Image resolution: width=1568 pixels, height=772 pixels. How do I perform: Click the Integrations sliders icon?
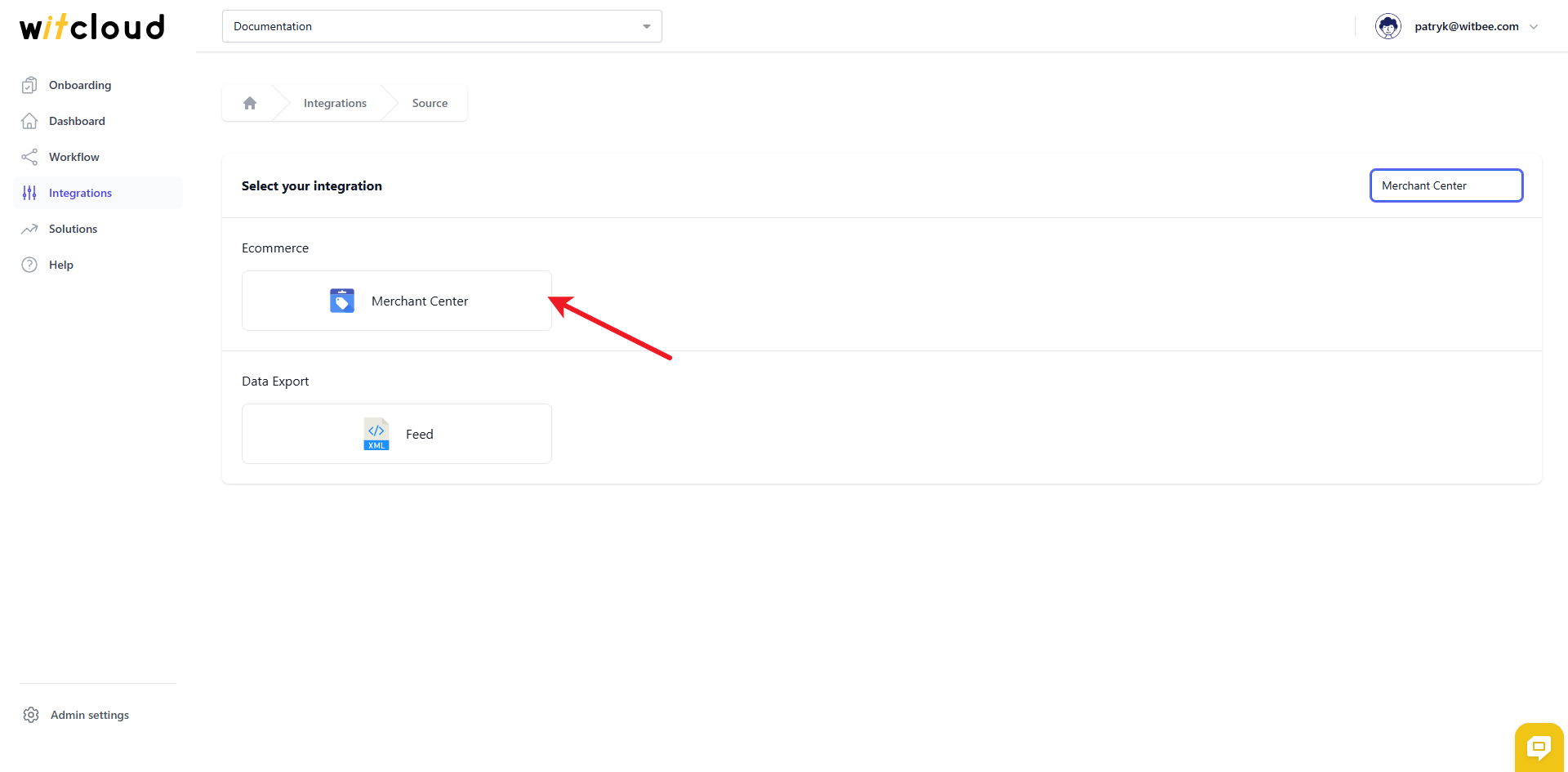[x=29, y=193]
